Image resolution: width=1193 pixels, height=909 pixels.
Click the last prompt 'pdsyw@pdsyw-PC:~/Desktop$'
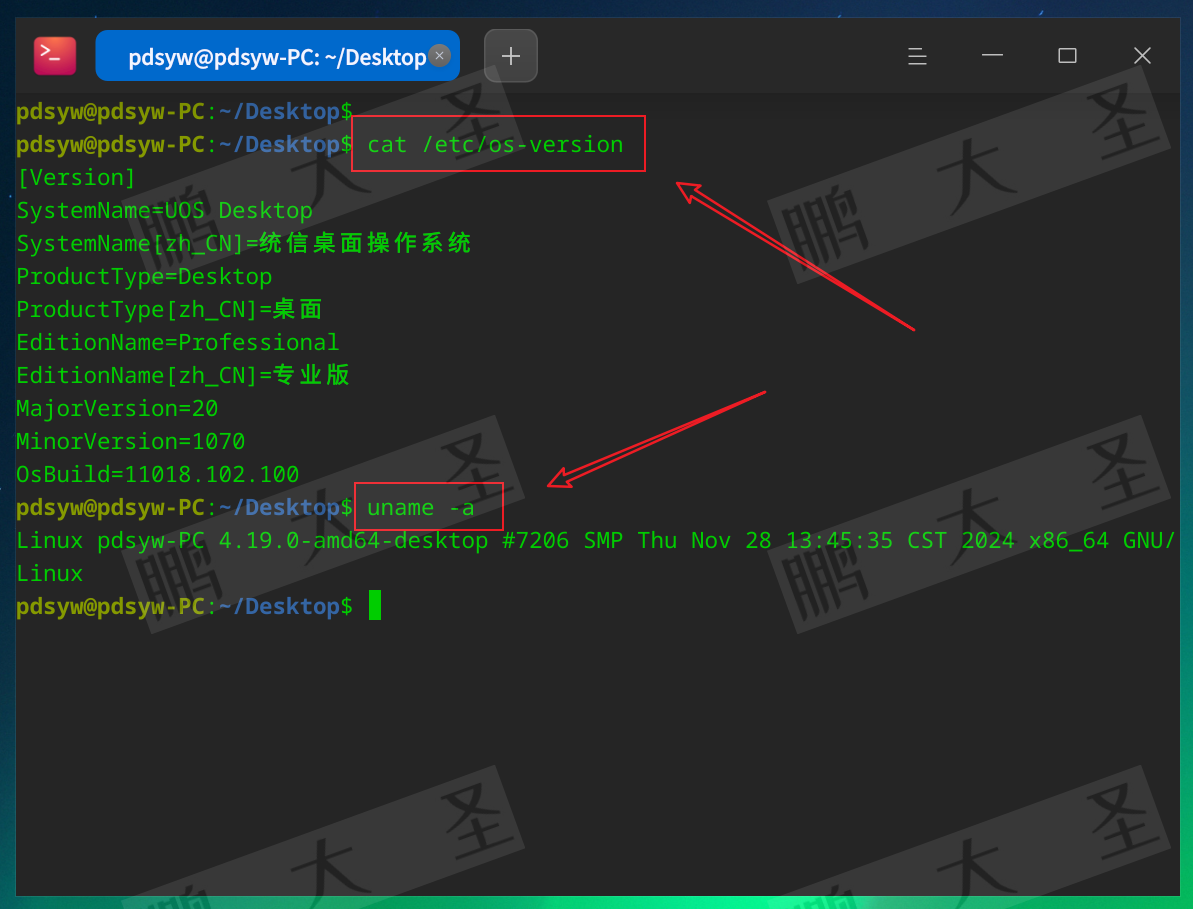pyautogui.click(x=185, y=606)
